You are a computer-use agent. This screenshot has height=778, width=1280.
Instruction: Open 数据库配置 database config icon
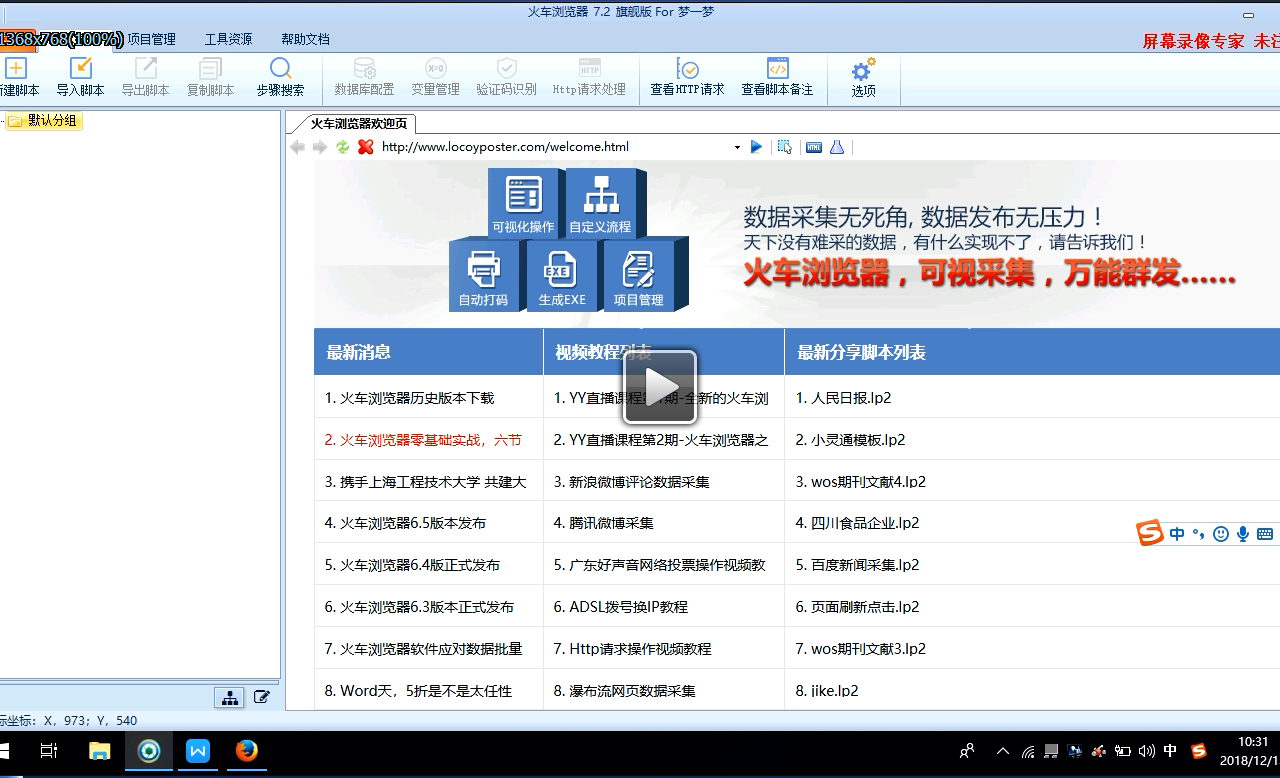[x=364, y=68]
